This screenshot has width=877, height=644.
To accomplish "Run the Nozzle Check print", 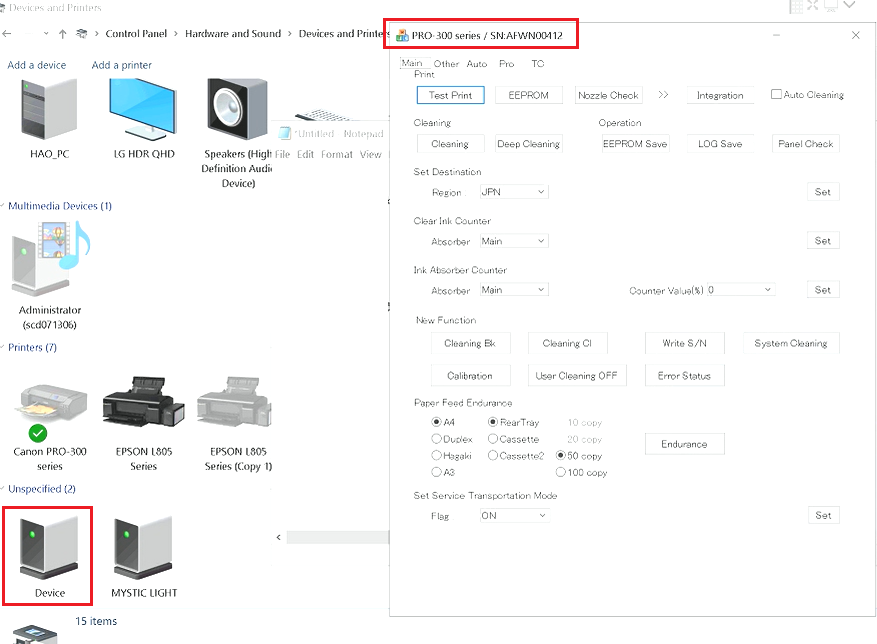I will (608, 95).
